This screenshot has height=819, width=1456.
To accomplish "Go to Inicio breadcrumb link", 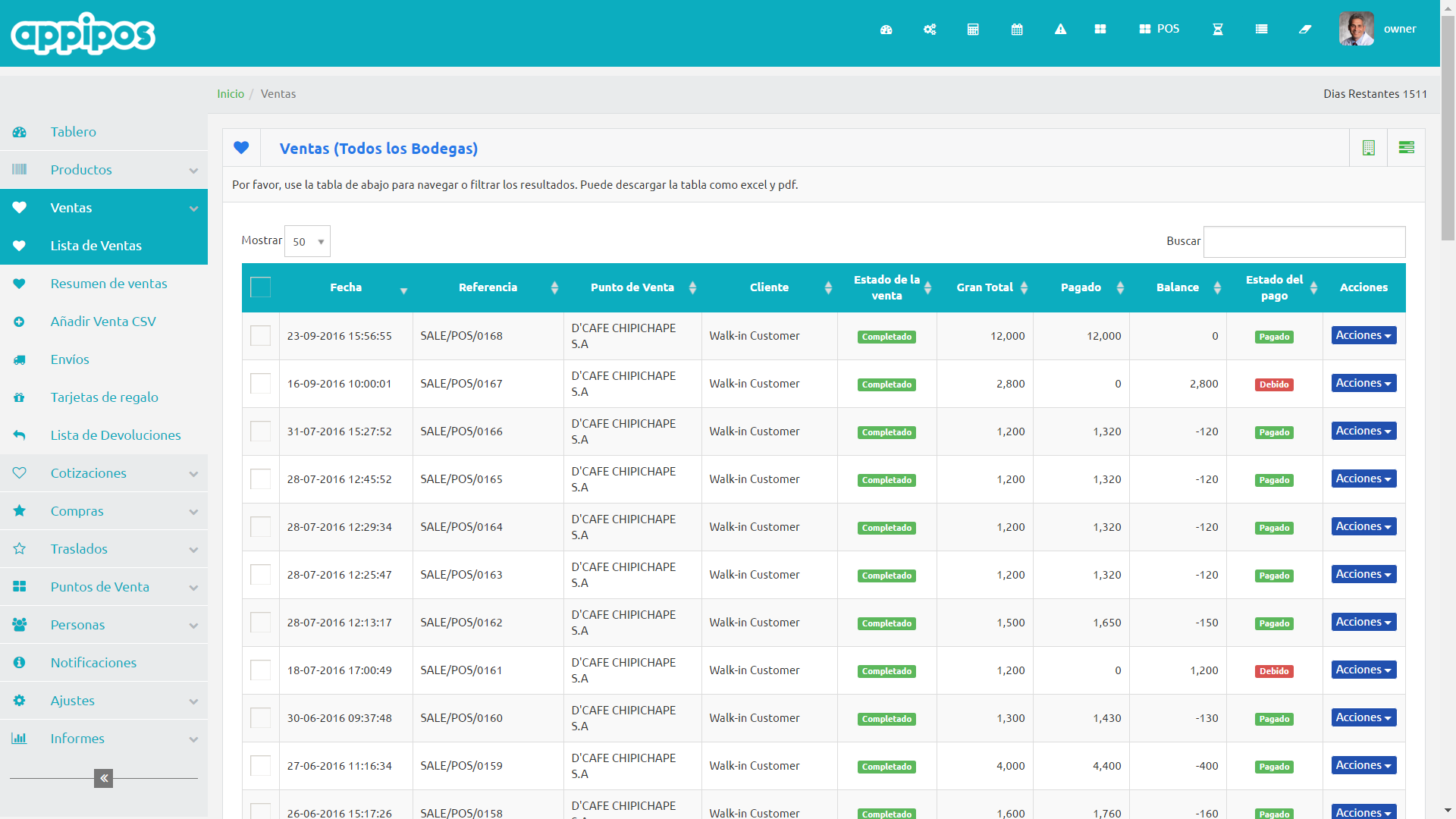I will click(x=231, y=94).
